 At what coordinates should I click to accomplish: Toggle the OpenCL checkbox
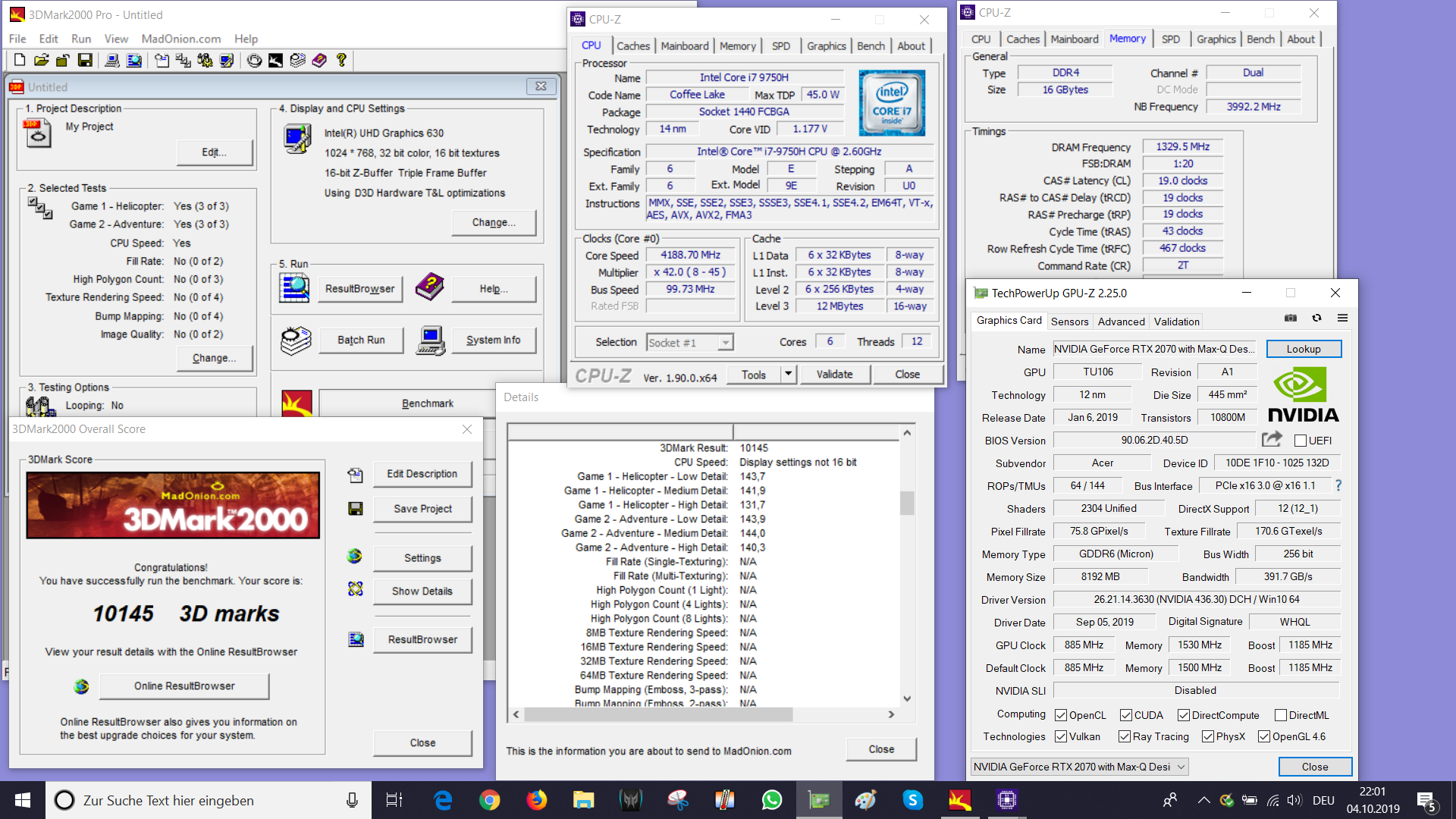(x=1061, y=715)
